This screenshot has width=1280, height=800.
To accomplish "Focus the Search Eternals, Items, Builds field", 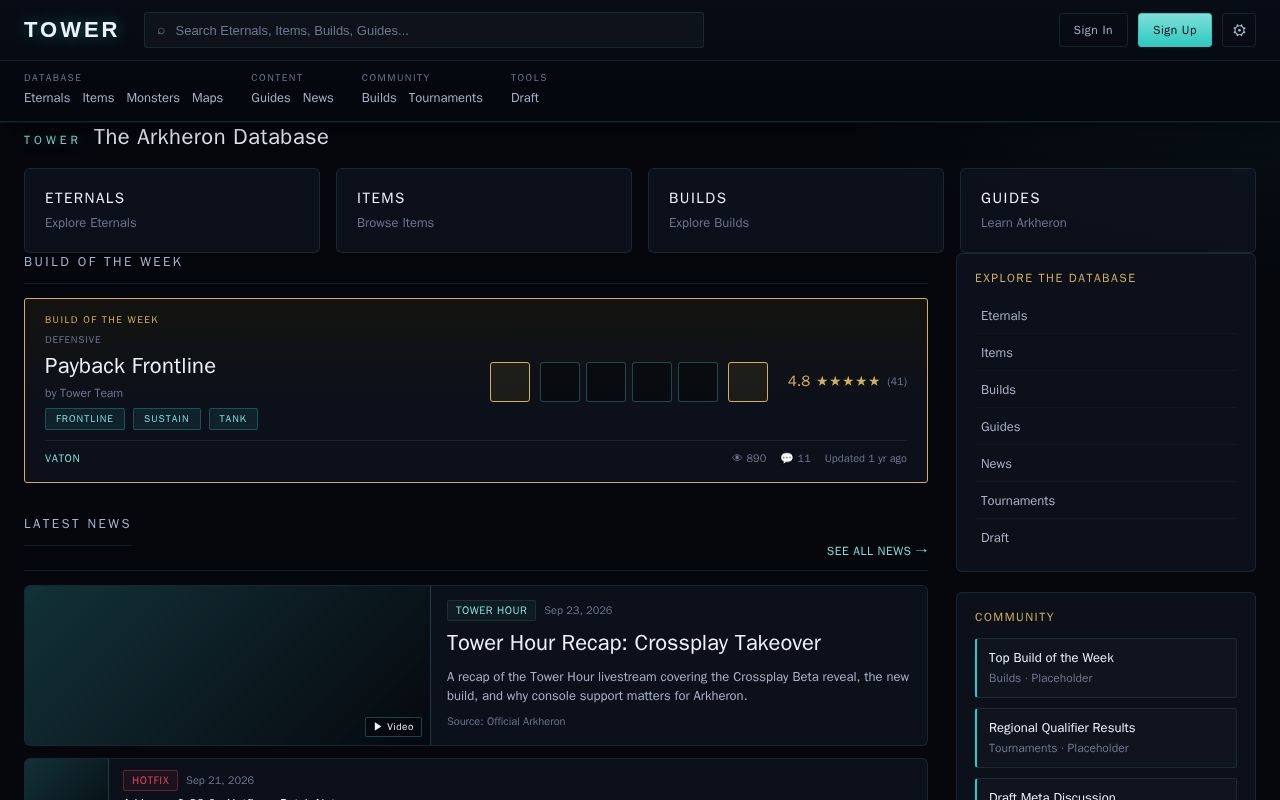I will 424,30.
